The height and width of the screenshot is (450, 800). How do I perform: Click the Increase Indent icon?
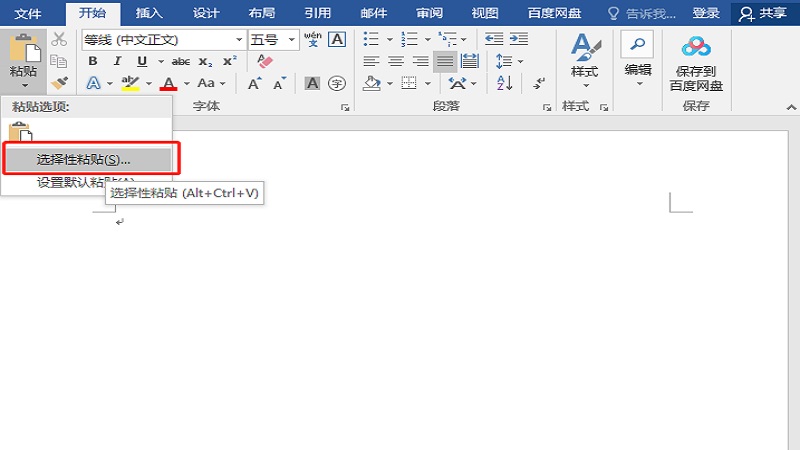coord(518,39)
